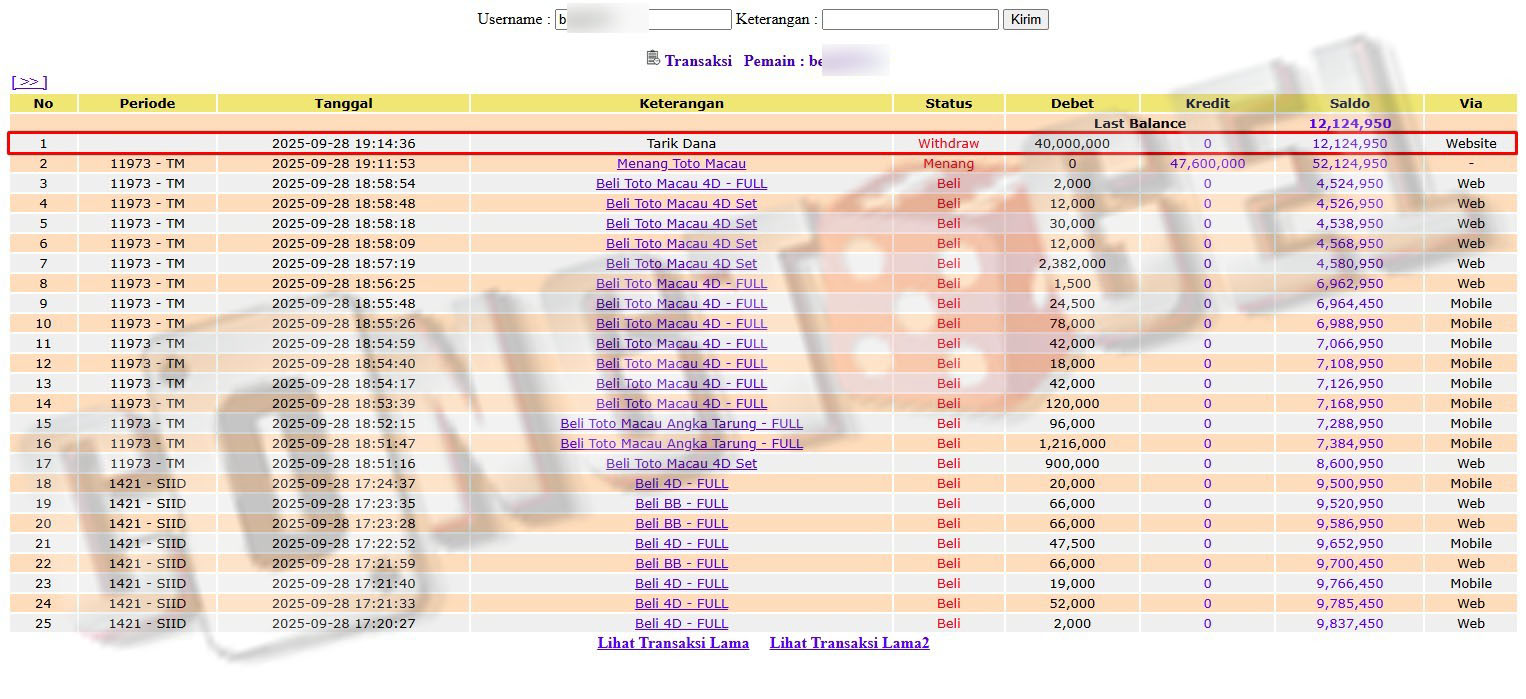Click the Lihat Transaksi Lama link
This screenshot has height=699, width=1526.
point(673,643)
